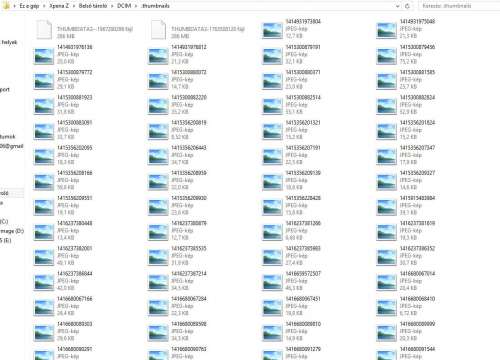Navigate to 'Belső tároló' breadcrumb
The image size is (500, 360).
pyautogui.click(x=93, y=6)
